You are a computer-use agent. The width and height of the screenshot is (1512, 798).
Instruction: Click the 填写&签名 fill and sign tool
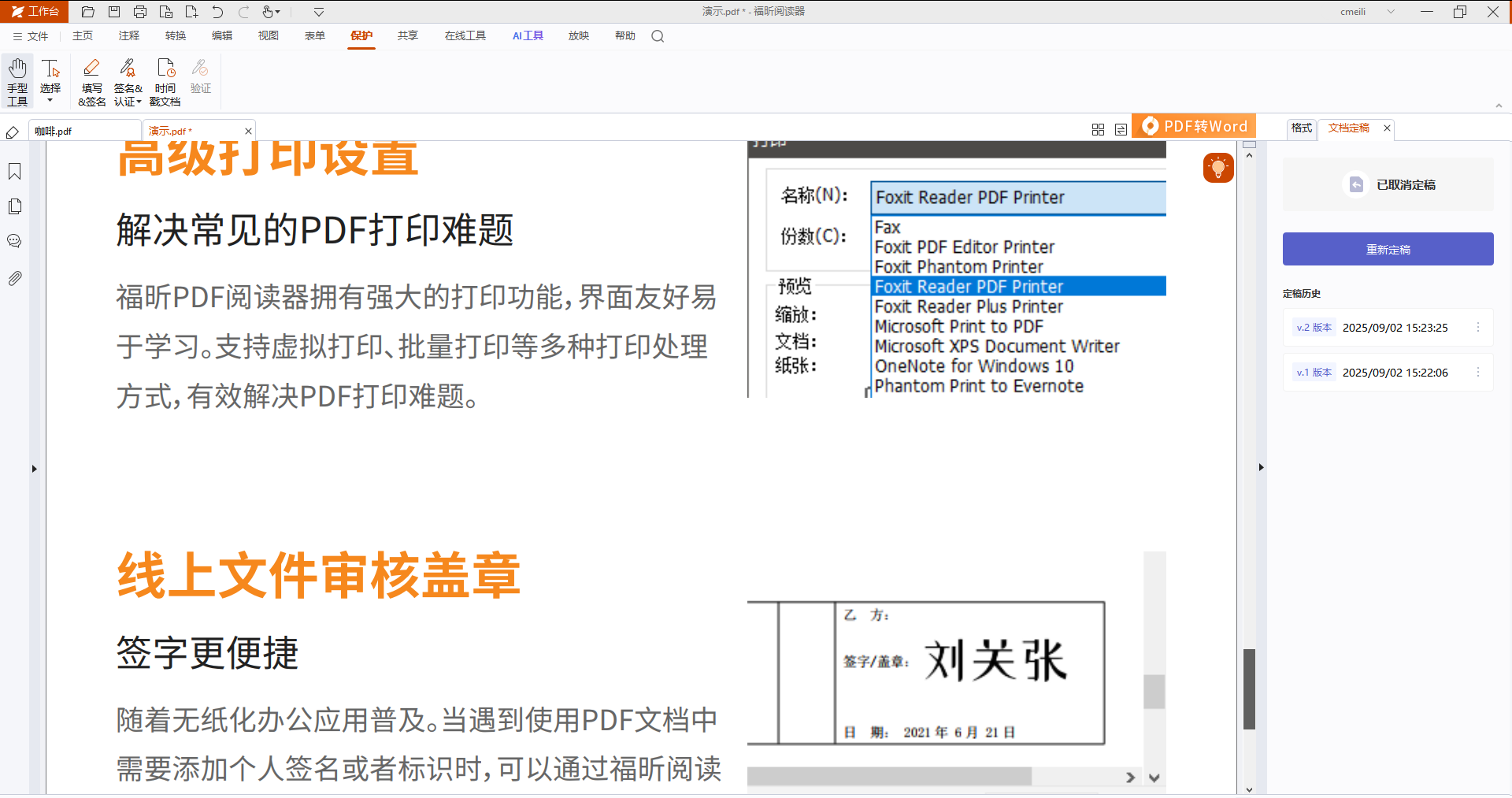pos(92,81)
